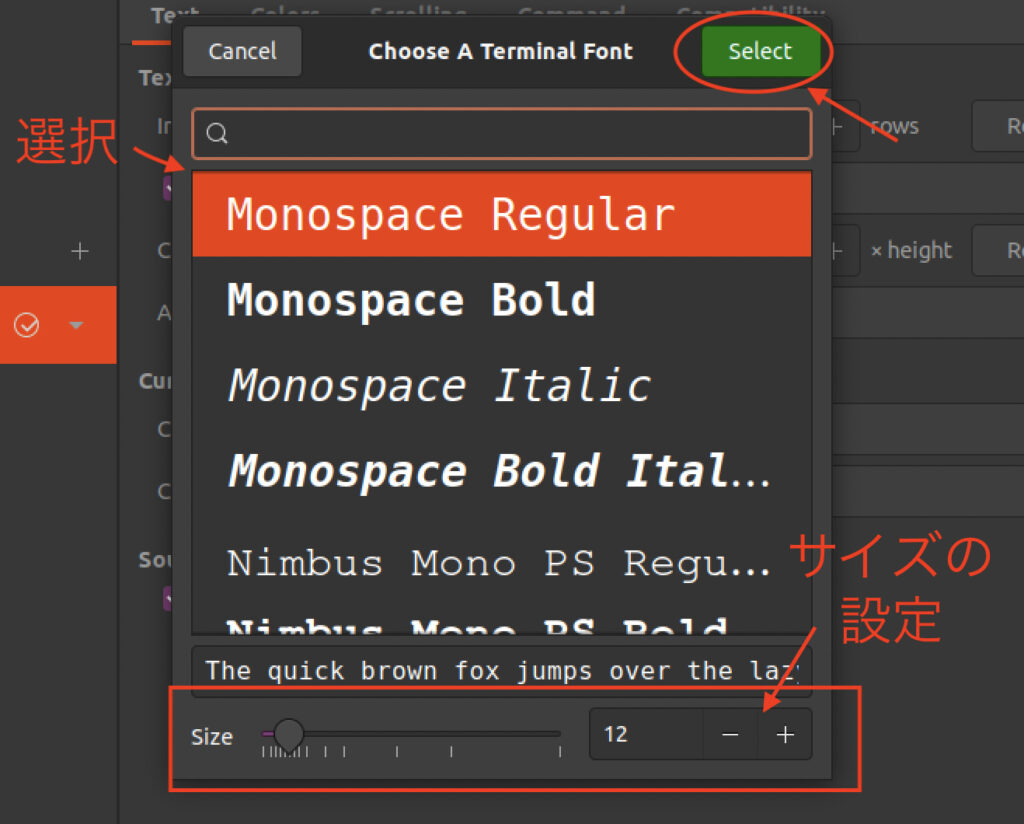Increase font size with plus button

pyautogui.click(x=785, y=735)
